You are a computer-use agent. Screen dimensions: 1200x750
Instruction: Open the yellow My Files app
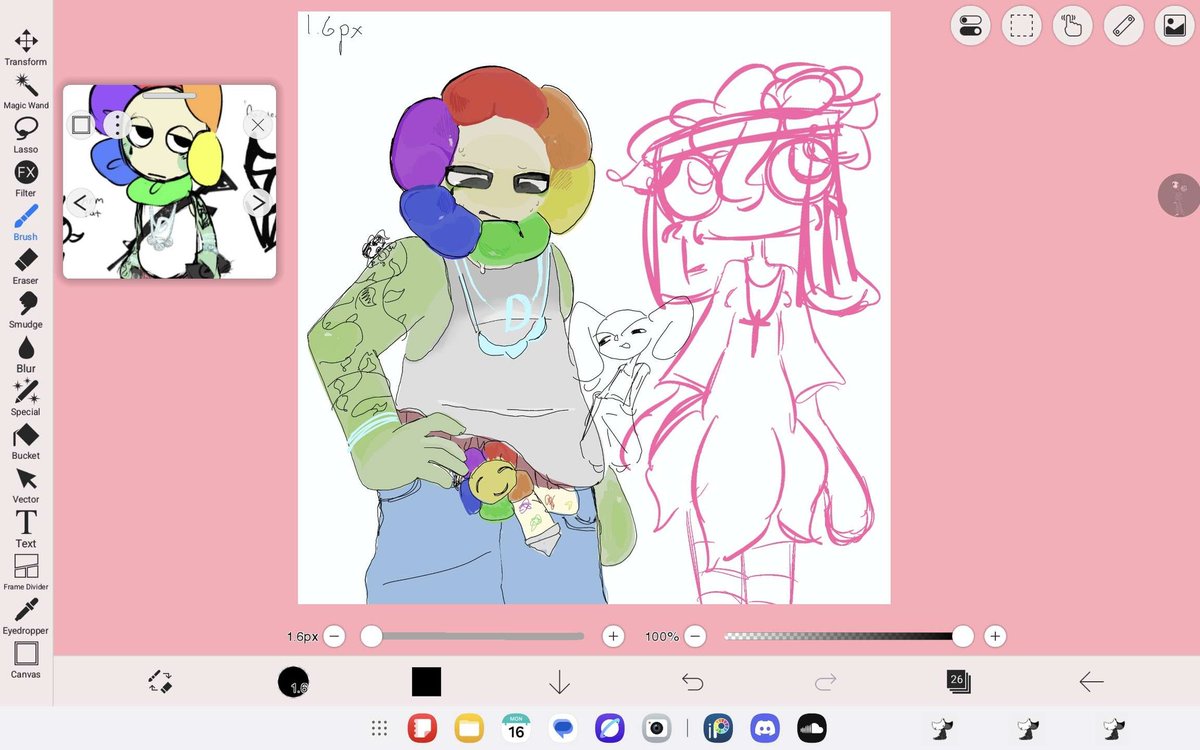469,729
